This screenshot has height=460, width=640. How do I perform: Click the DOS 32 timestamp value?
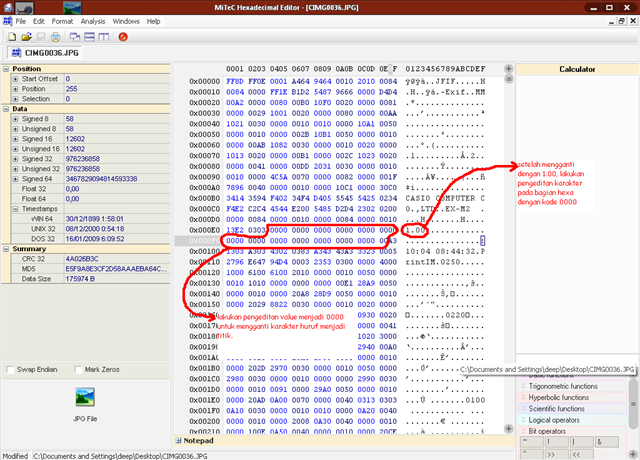(x=94, y=239)
